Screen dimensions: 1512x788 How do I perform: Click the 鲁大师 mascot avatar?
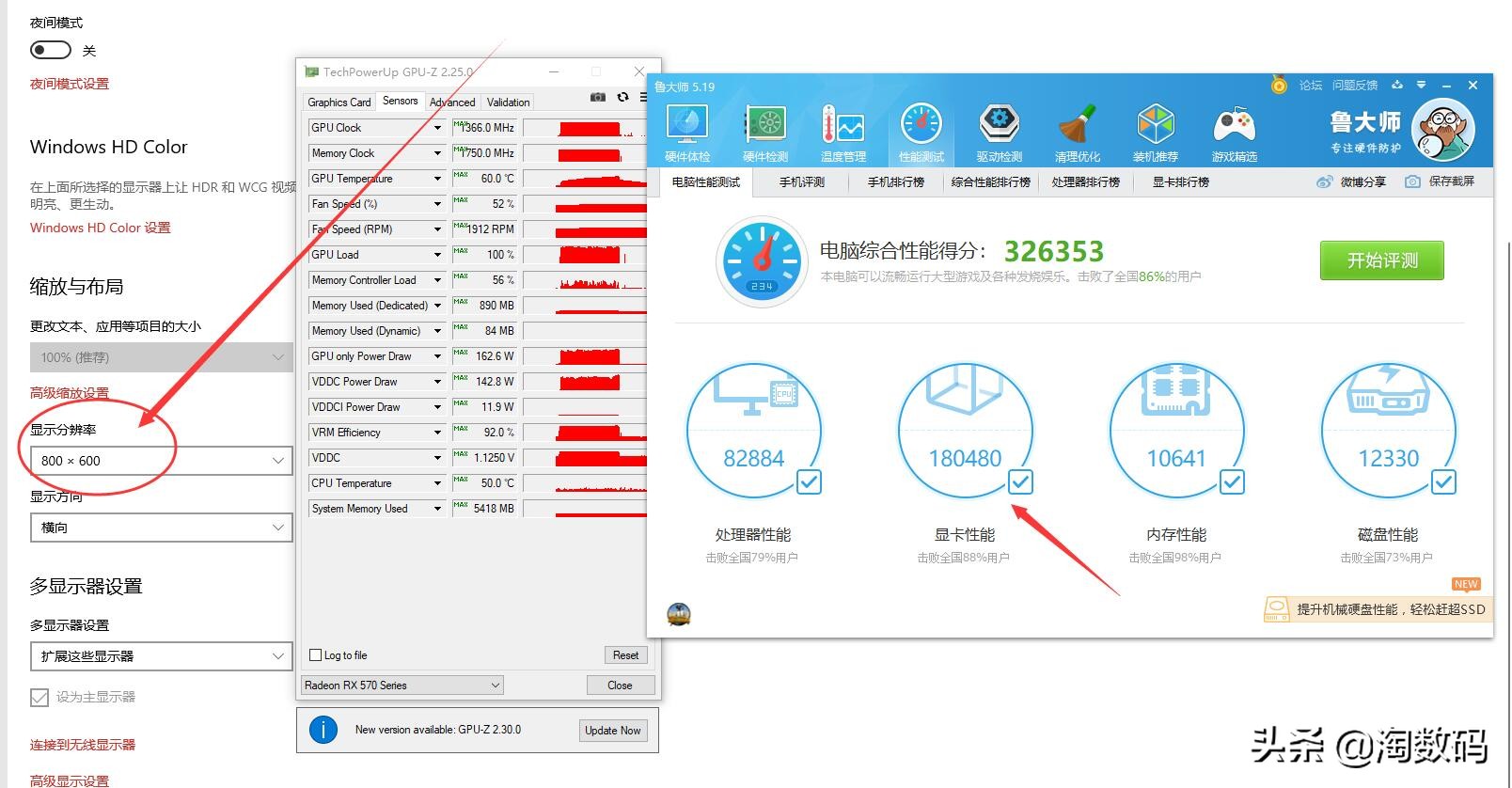pyautogui.click(x=1443, y=130)
